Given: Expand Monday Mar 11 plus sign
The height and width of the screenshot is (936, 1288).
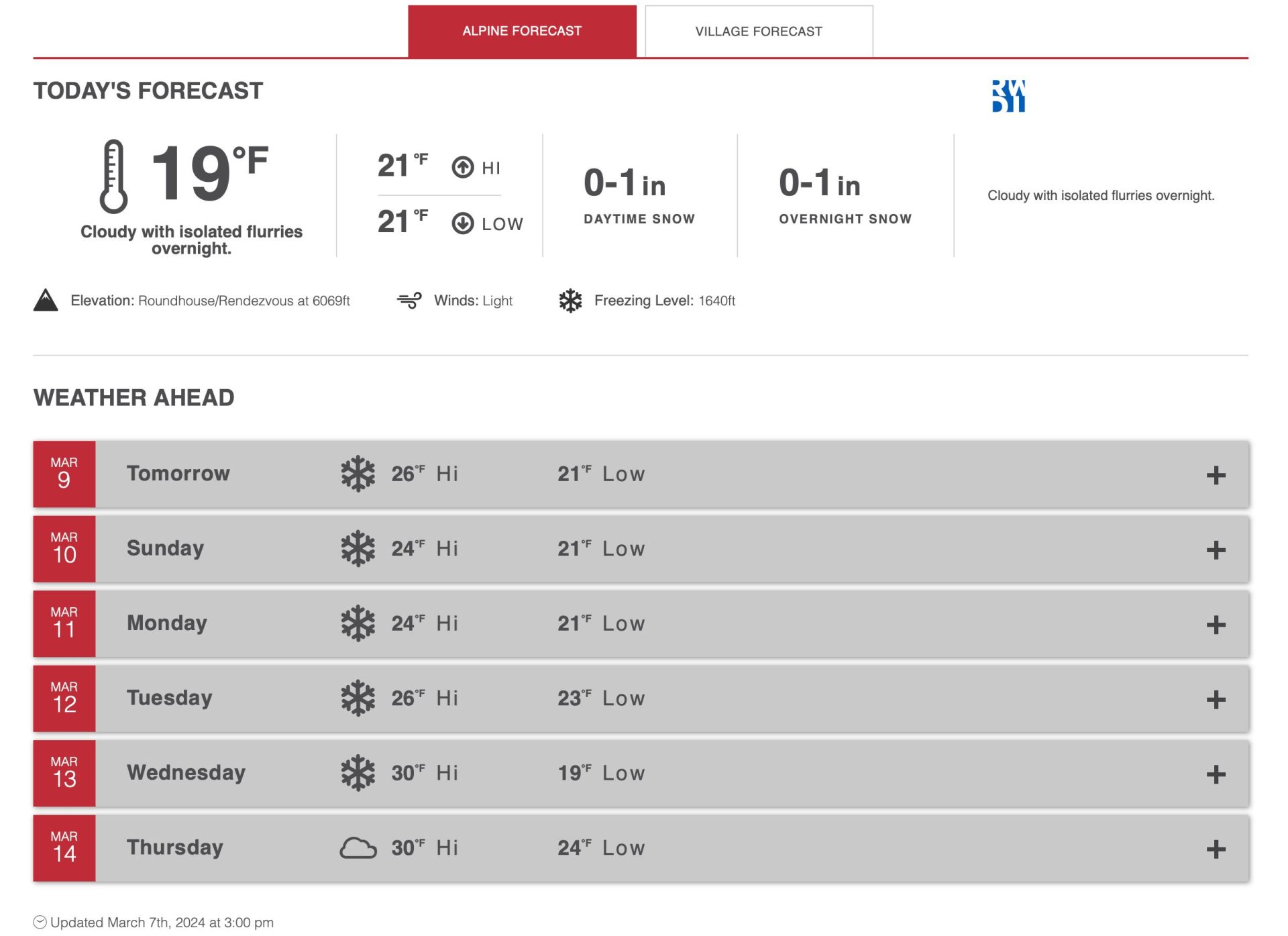Looking at the screenshot, I should pos(1216,625).
